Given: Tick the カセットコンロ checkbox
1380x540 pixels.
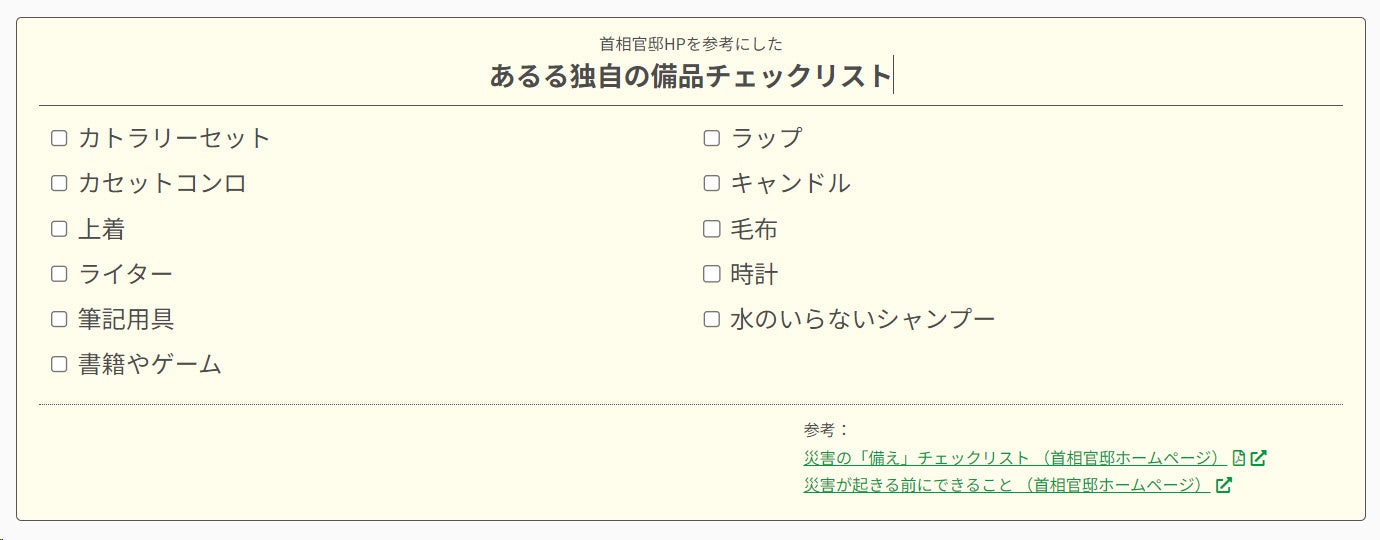Looking at the screenshot, I should [59, 183].
